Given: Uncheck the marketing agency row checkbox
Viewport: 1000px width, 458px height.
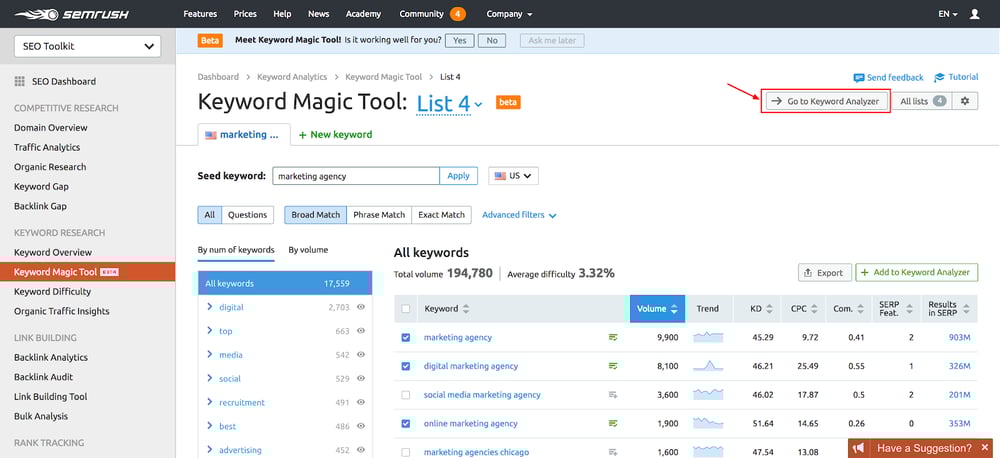Looking at the screenshot, I should pyautogui.click(x=406, y=337).
